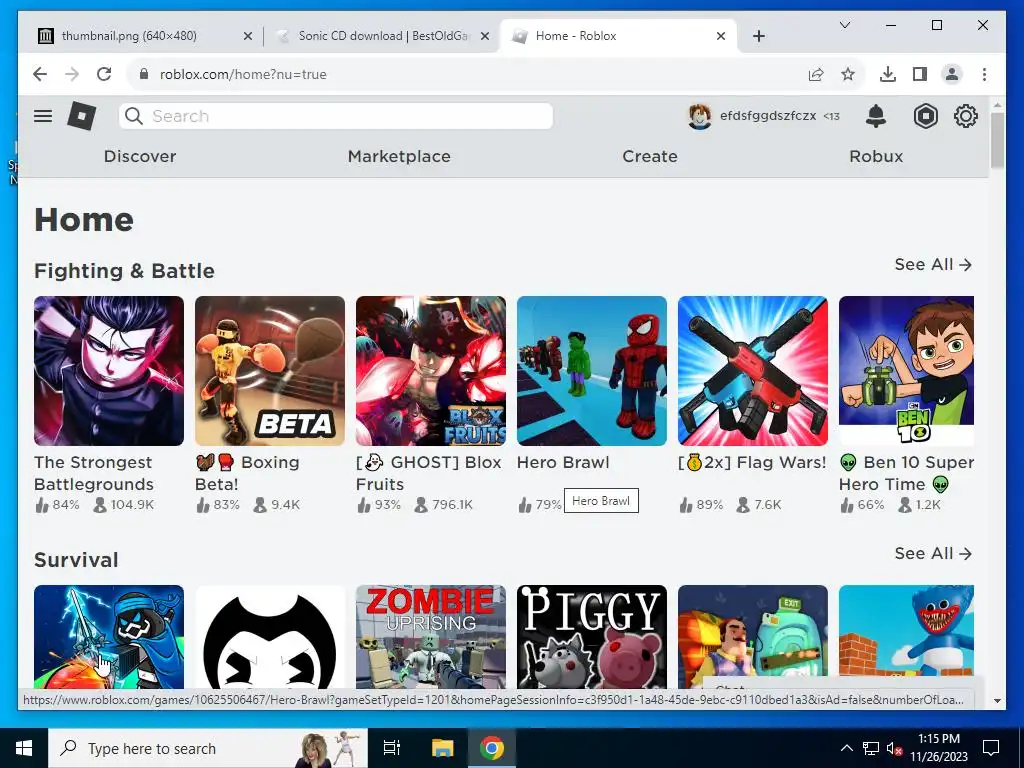The width and height of the screenshot is (1024, 768).
Task: Open the Robux hexagon icon in header
Action: (x=925, y=116)
